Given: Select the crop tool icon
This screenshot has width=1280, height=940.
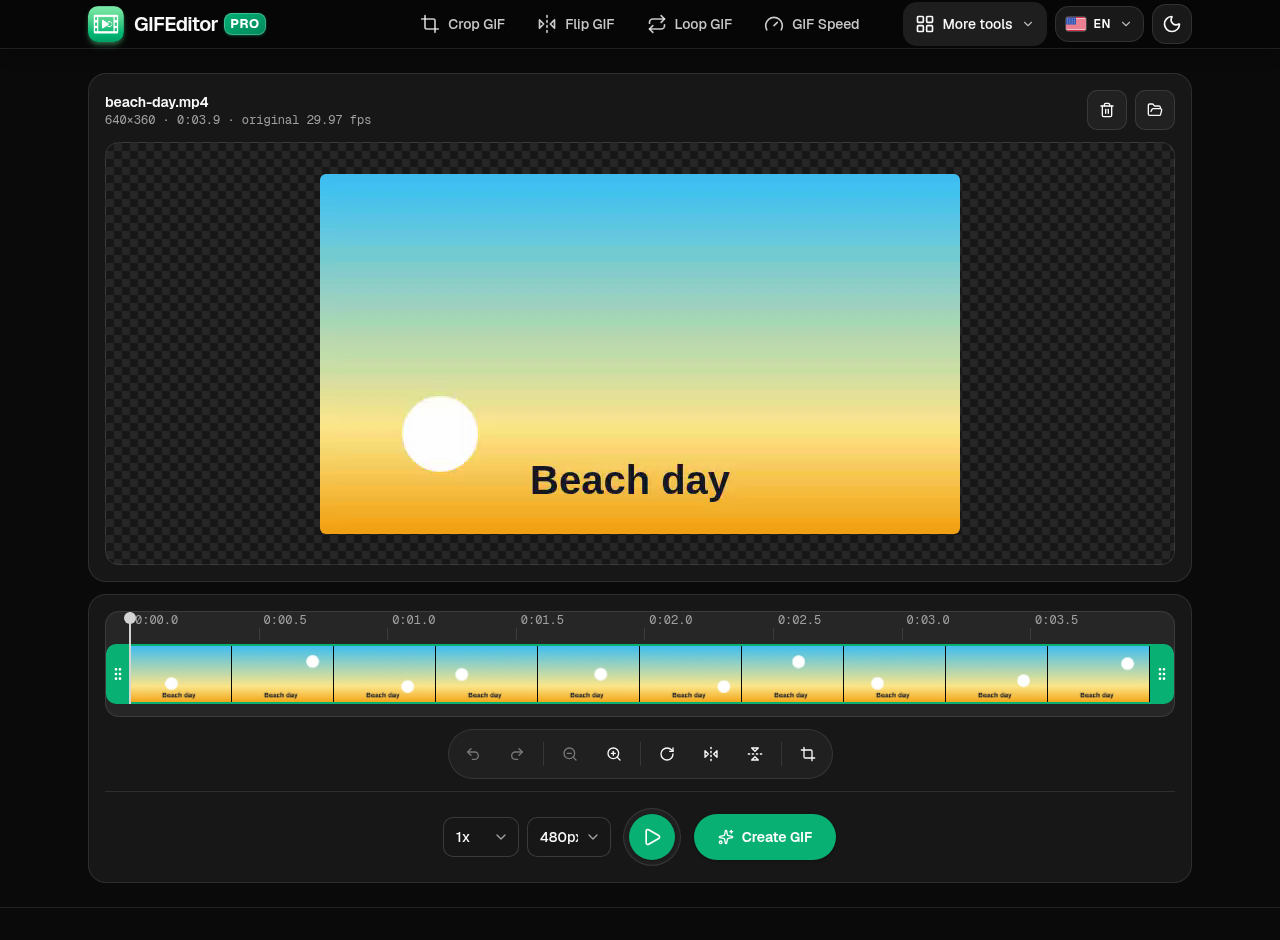Looking at the screenshot, I should (x=808, y=754).
